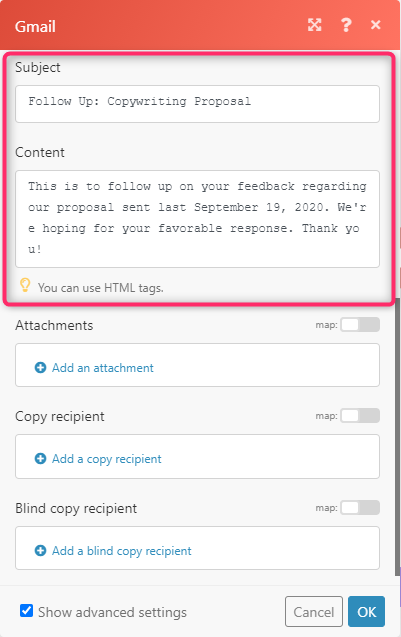
Task: Click the Add a copy recipient link
Action: [106, 459]
